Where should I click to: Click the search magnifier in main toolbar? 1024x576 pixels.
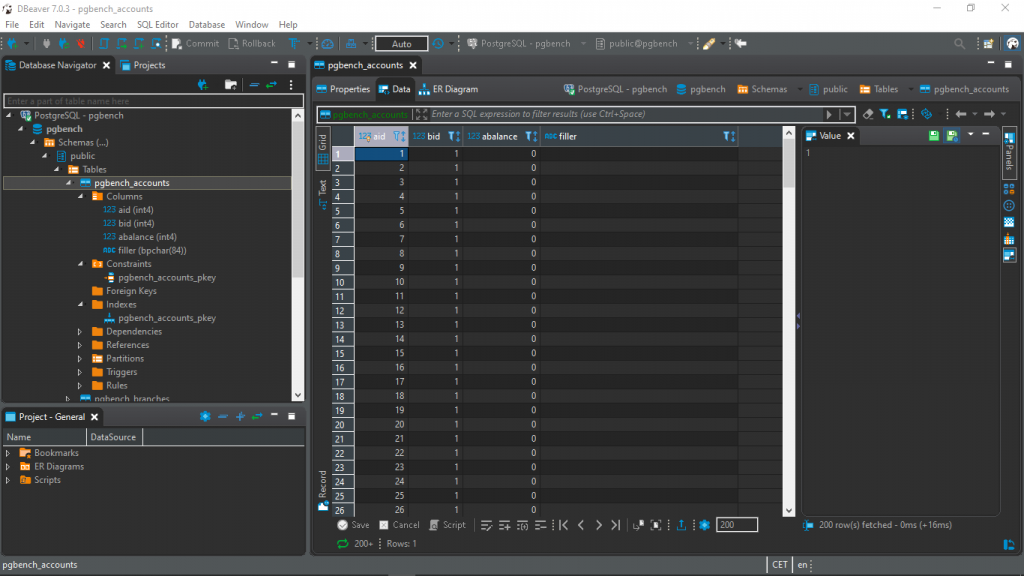pos(960,44)
